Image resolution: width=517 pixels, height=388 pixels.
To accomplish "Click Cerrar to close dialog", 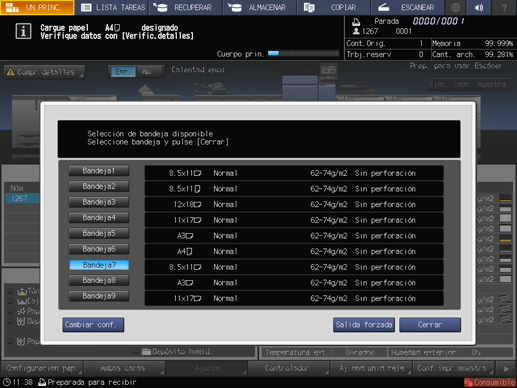I will 430,325.
